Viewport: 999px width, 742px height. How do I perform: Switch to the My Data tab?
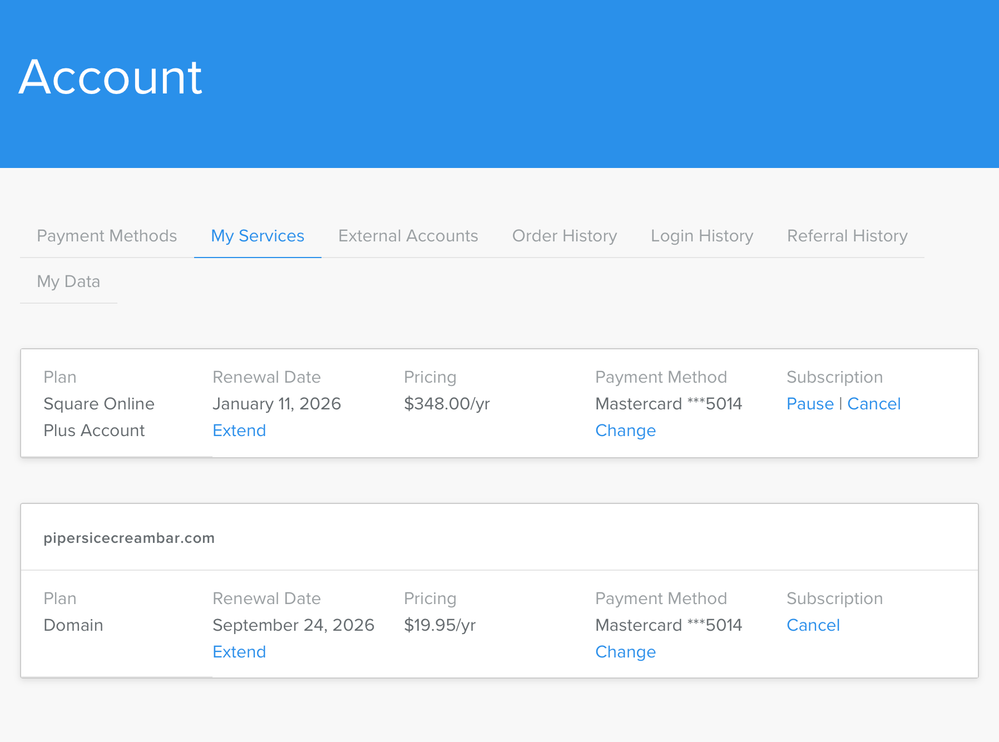pyautogui.click(x=68, y=281)
